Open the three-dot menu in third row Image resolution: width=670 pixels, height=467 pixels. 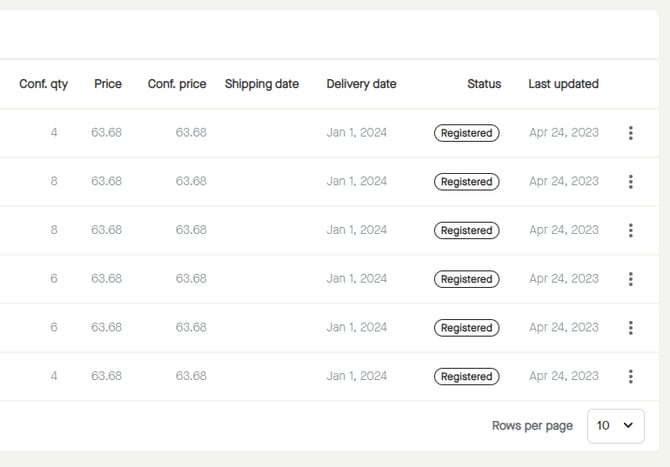point(630,230)
